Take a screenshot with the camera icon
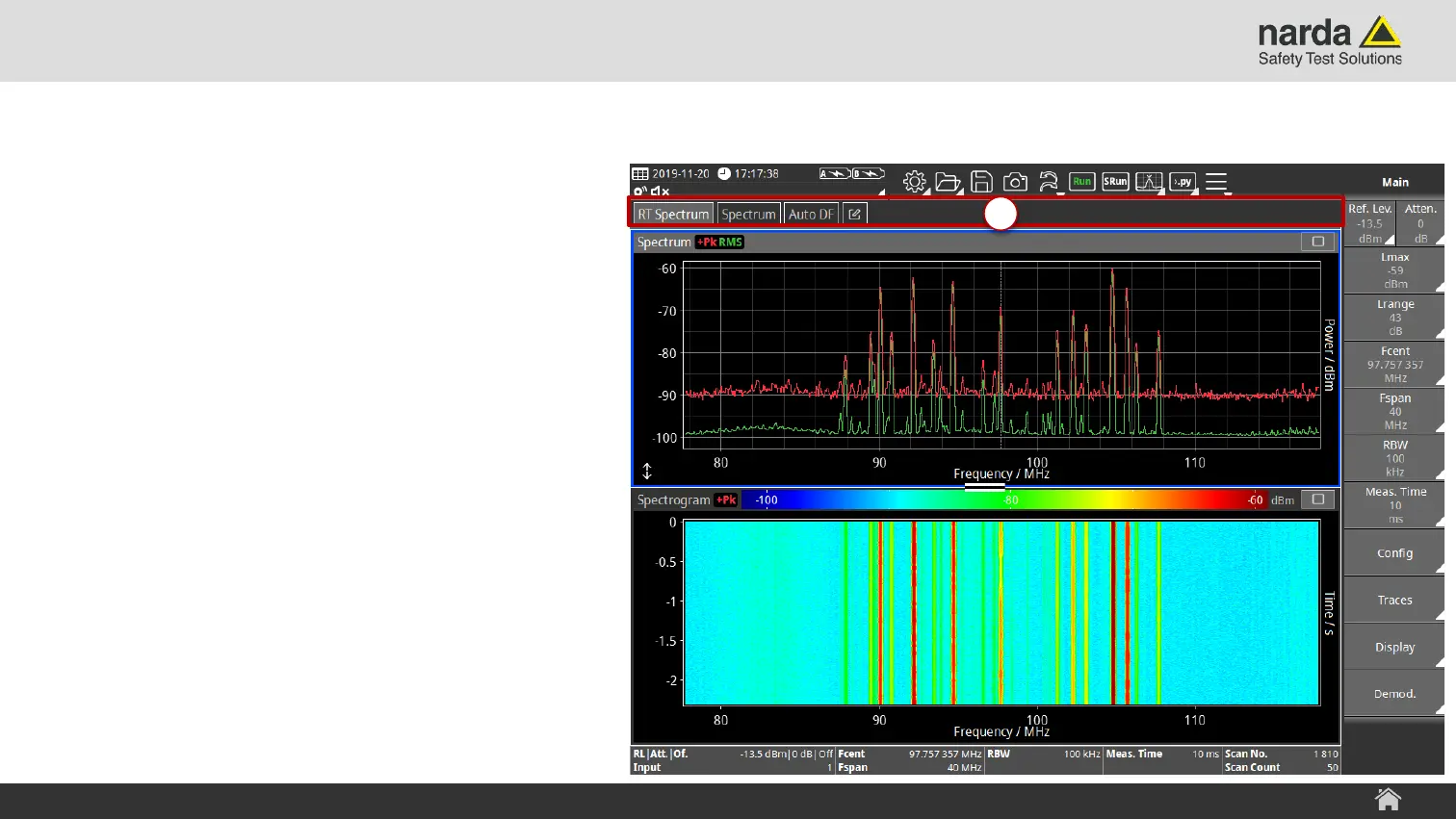This screenshot has width=1456, height=819. tap(1015, 182)
